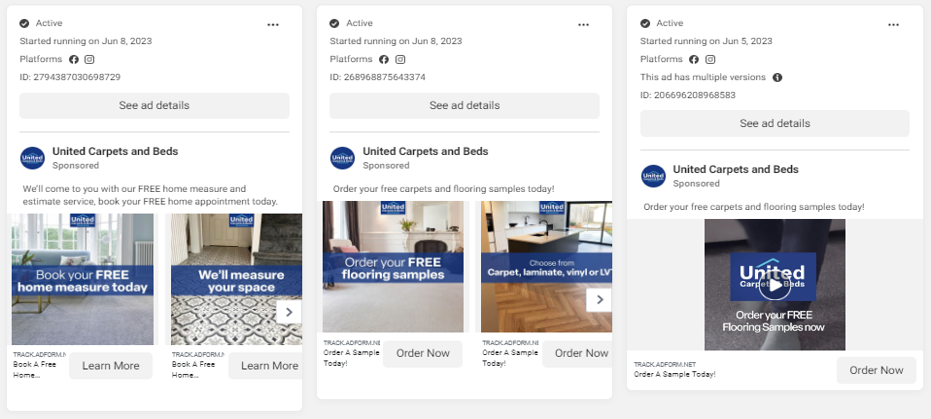Click 'This ad has multiple versions' text

[x=703, y=77]
